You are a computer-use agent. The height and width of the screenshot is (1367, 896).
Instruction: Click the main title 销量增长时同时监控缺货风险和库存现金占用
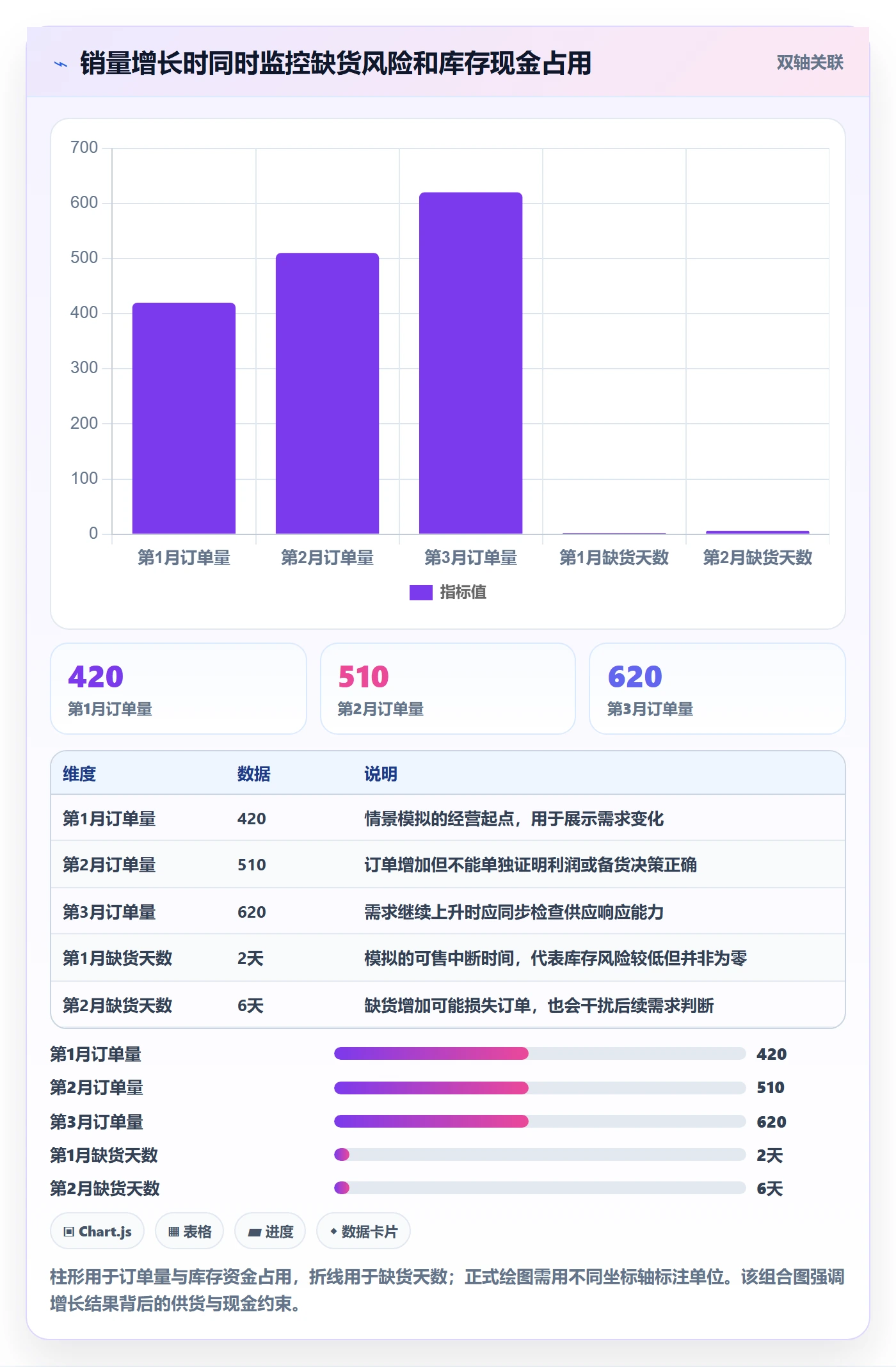(x=336, y=63)
